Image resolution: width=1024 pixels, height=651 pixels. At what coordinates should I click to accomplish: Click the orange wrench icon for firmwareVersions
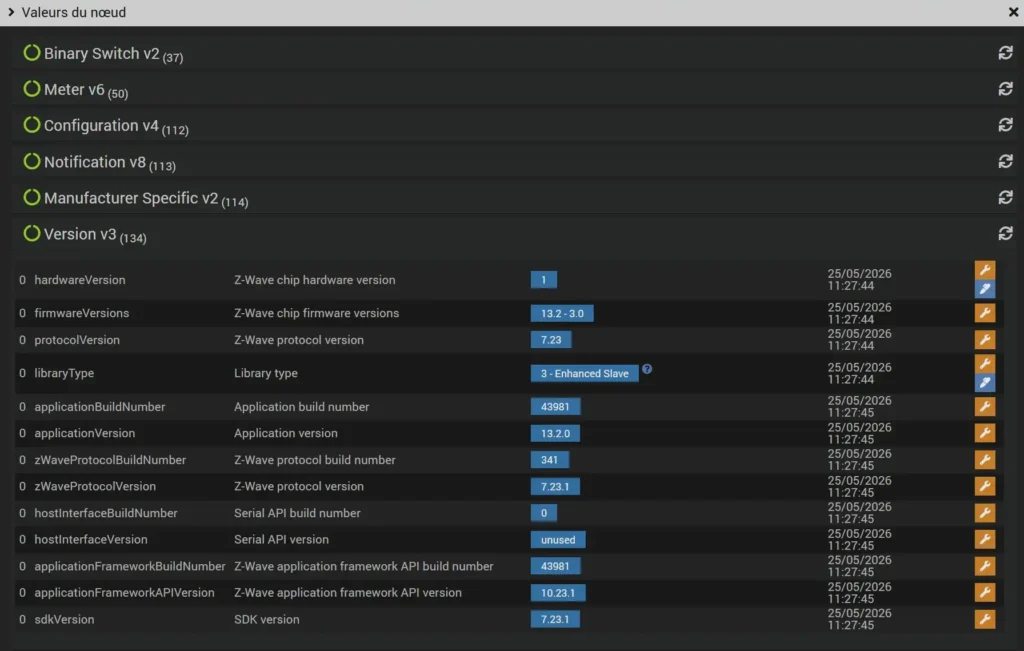tap(985, 313)
